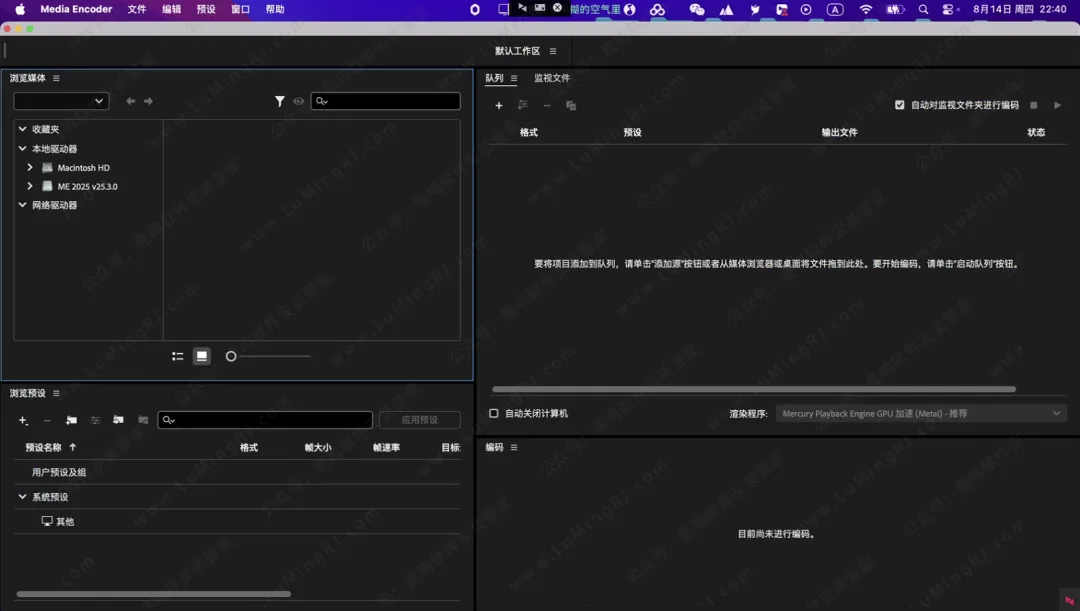Switch media browser to list view
This screenshot has width=1080, height=611.
(x=177, y=356)
